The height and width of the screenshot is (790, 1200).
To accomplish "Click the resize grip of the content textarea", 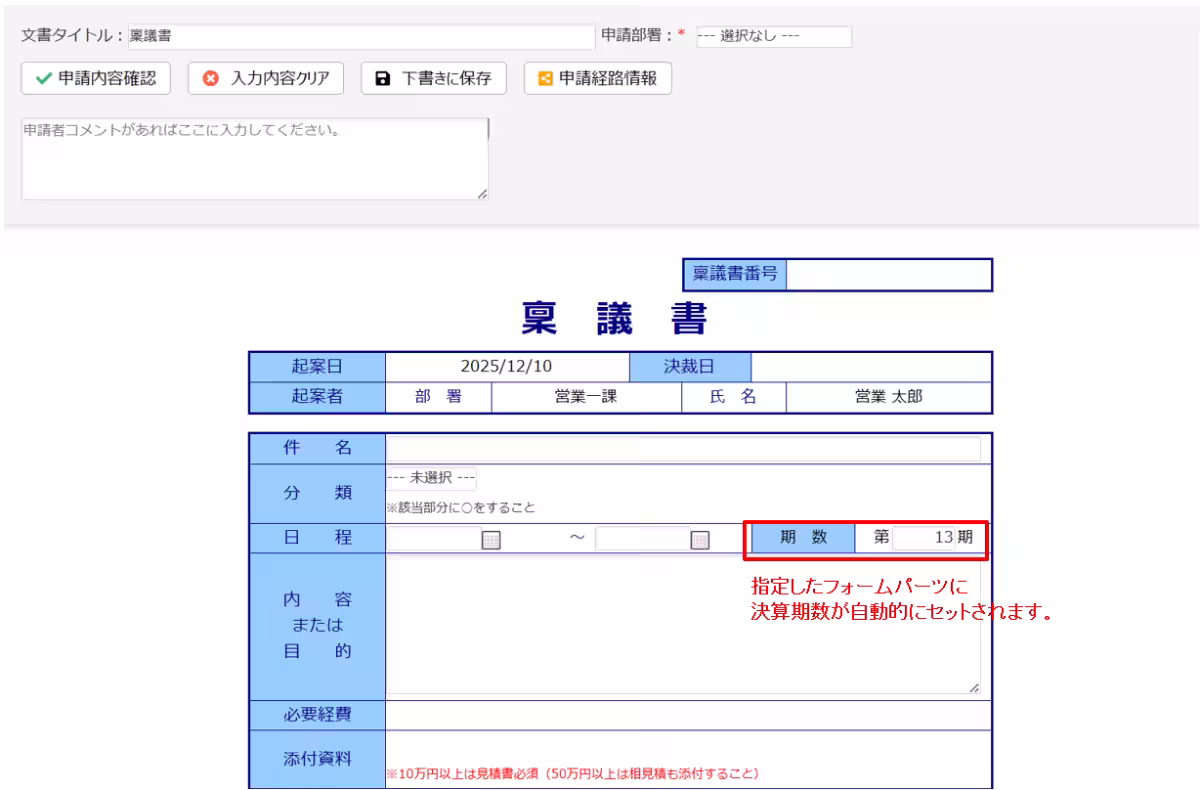I will 975,687.
